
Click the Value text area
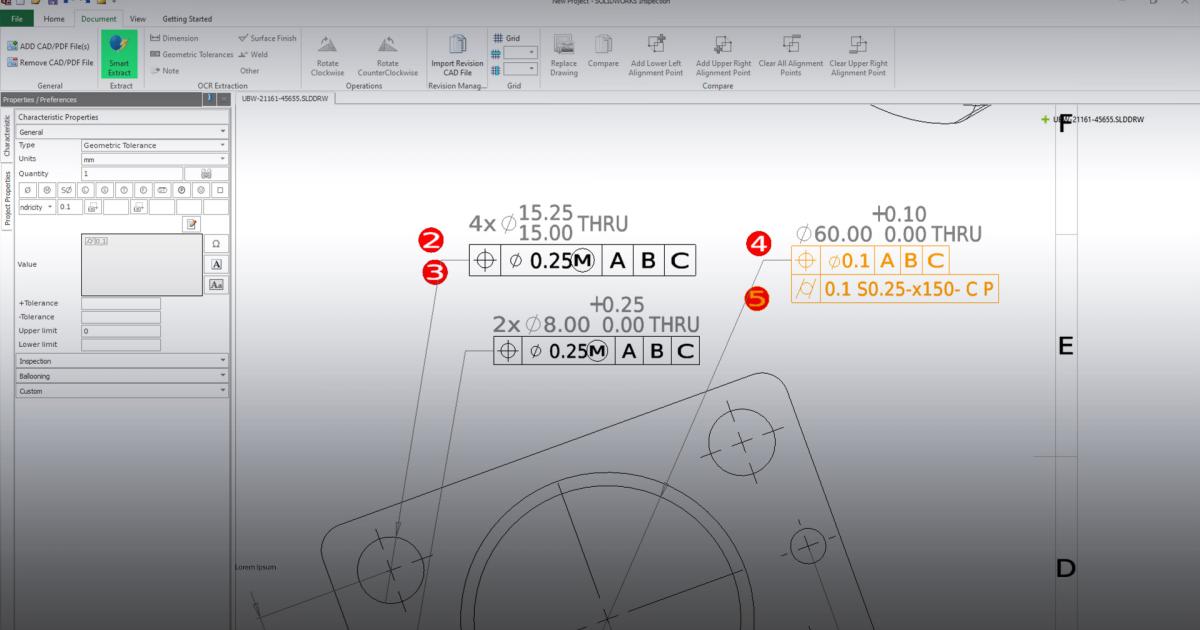click(x=140, y=265)
